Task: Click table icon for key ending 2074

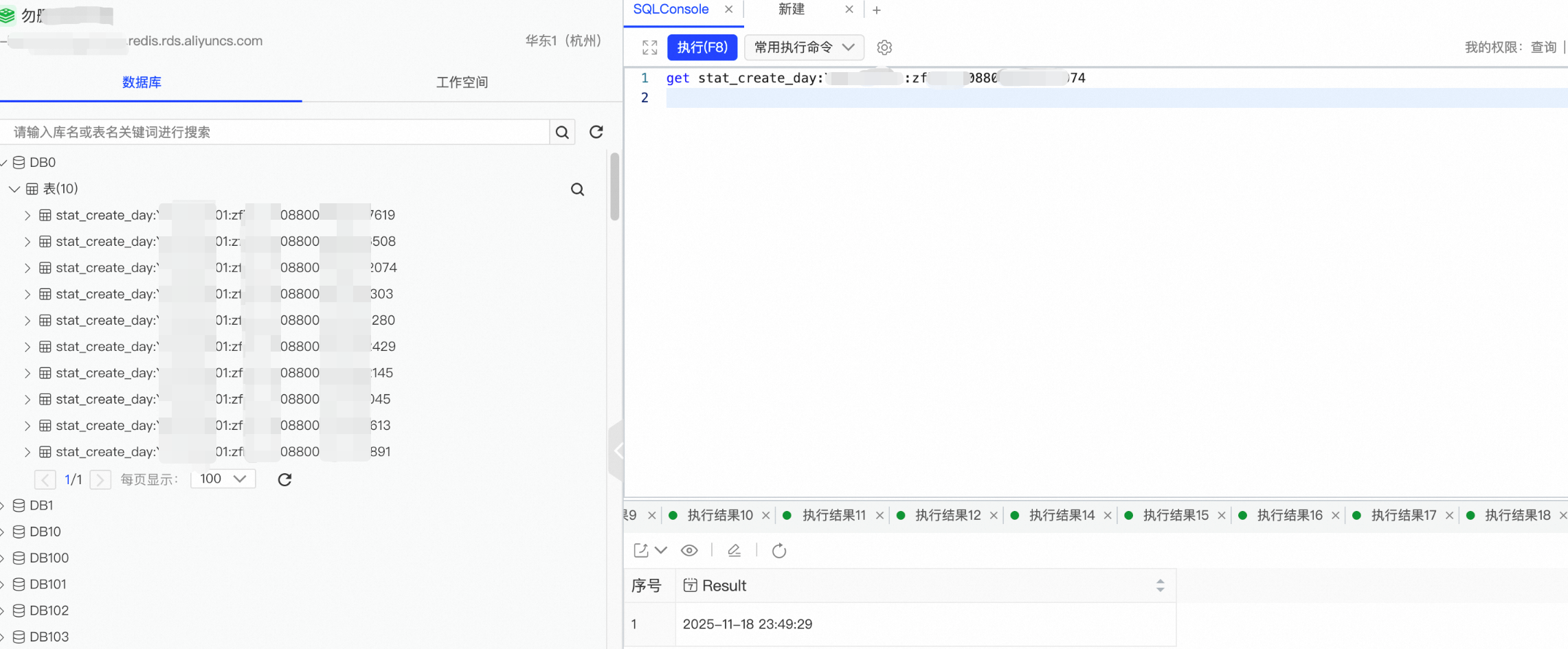Action: coord(45,268)
